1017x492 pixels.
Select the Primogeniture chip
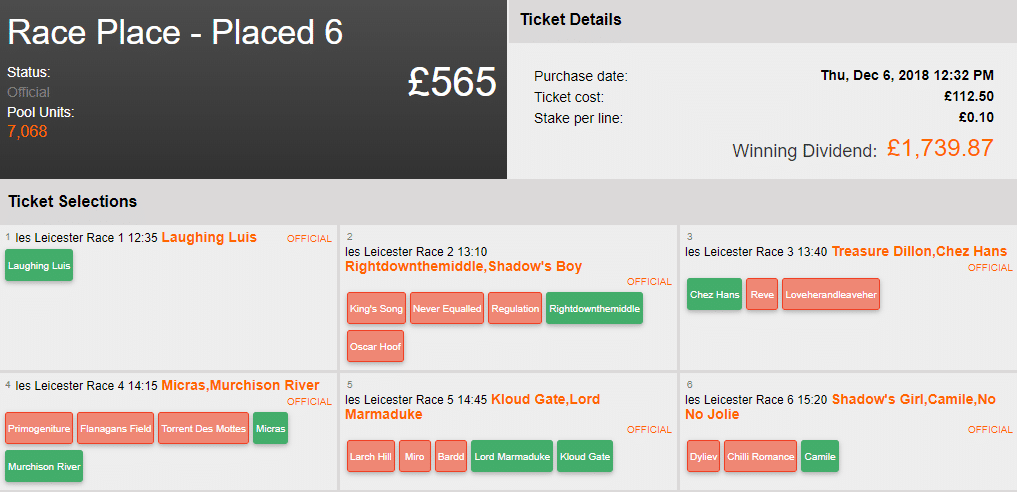click(x=39, y=429)
